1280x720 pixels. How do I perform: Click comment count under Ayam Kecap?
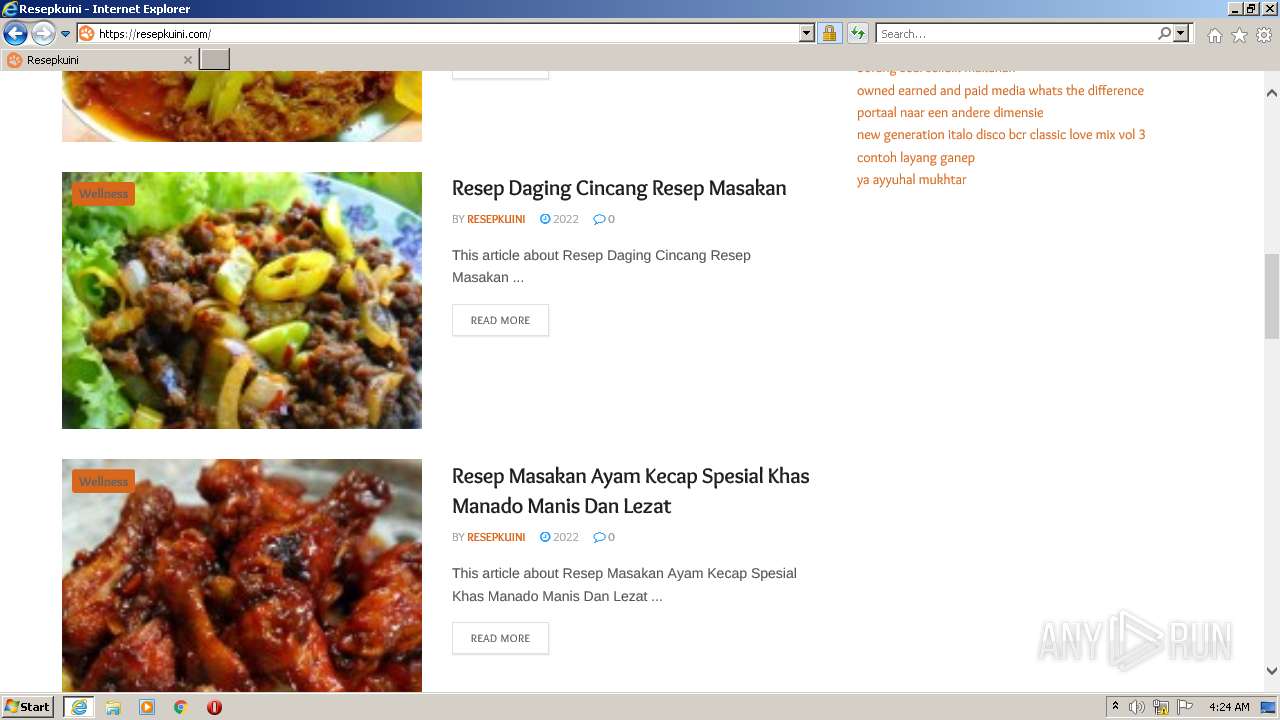pyautogui.click(x=604, y=537)
